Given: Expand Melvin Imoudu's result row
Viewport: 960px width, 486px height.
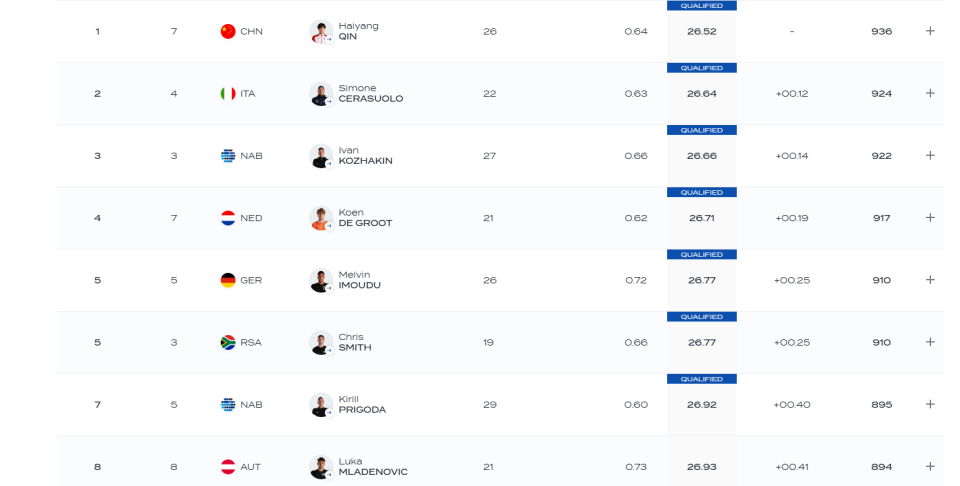Looking at the screenshot, I should 930,280.
